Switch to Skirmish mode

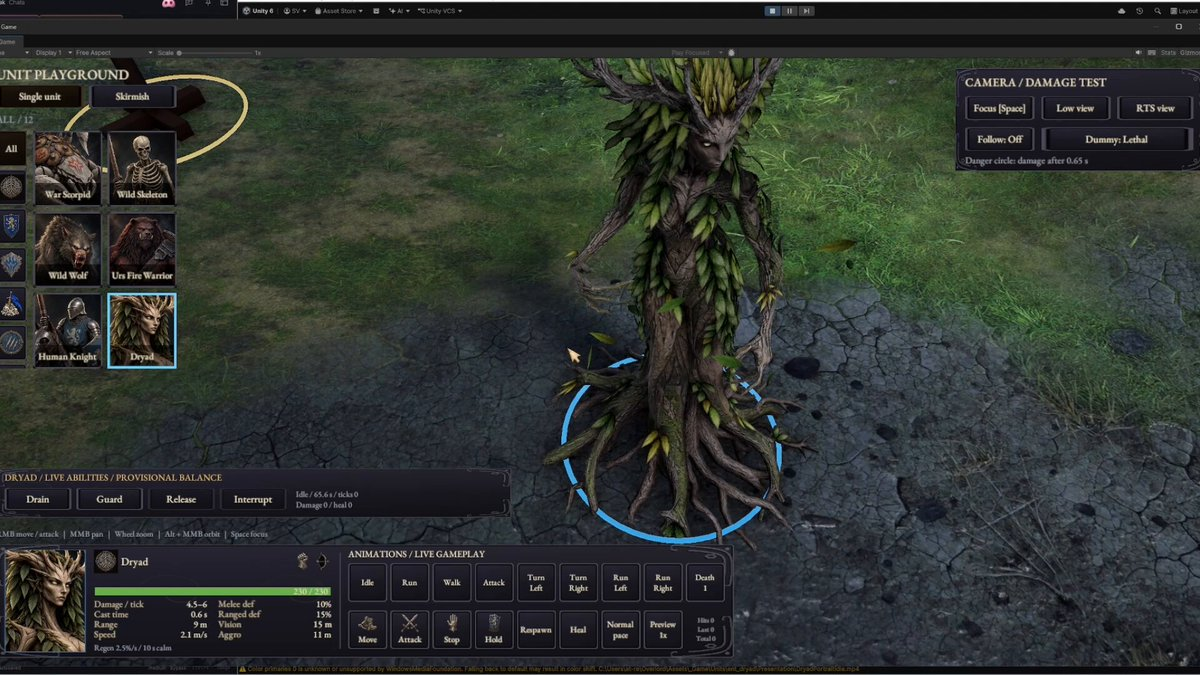[132, 96]
